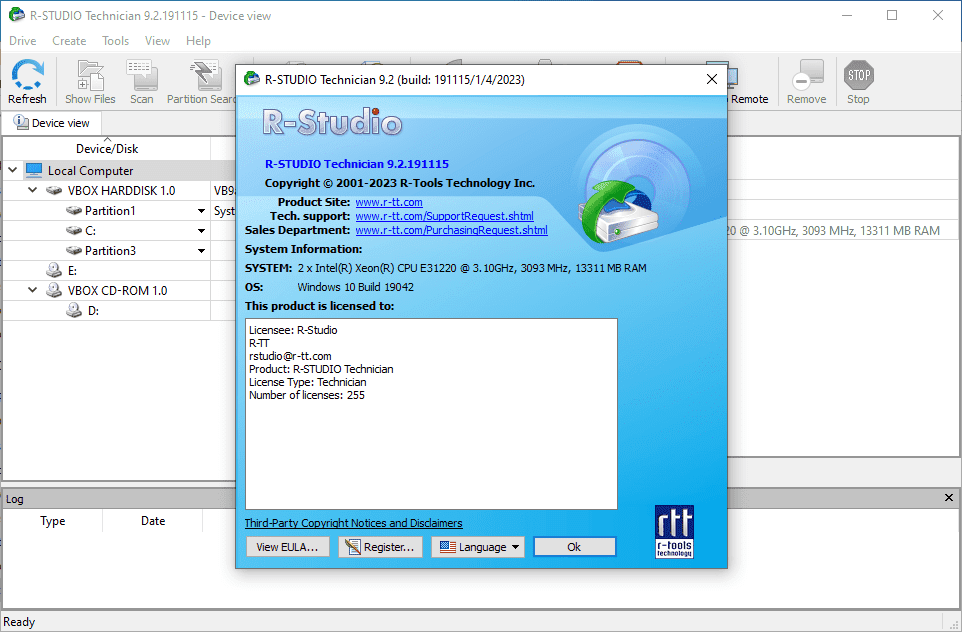The image size is (962, 632).
Task: Close the Log panel
Action: 949,498
